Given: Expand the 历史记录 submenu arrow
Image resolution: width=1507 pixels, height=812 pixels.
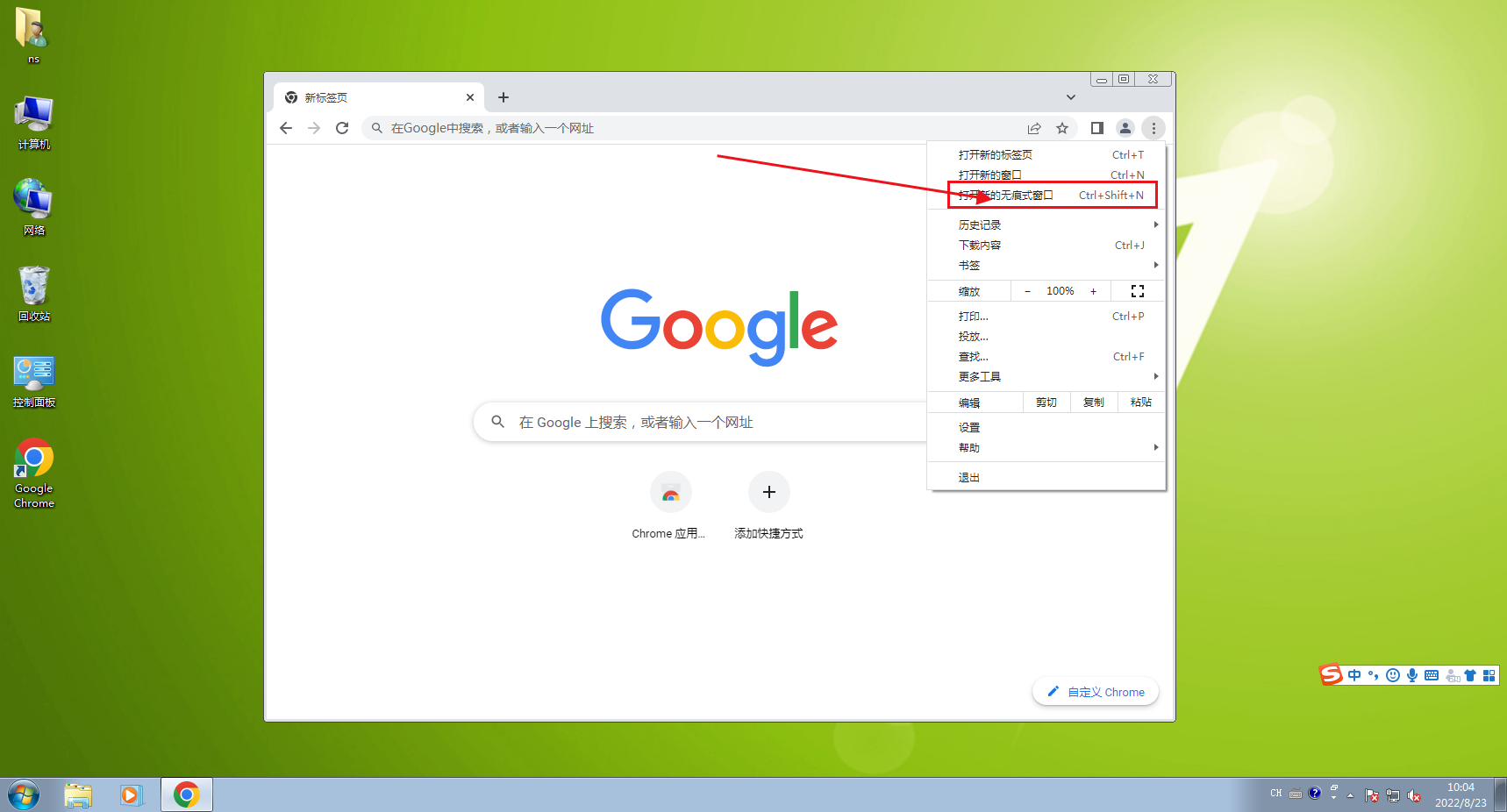Looking at the screenshot, I should (x=1156, y=224).
